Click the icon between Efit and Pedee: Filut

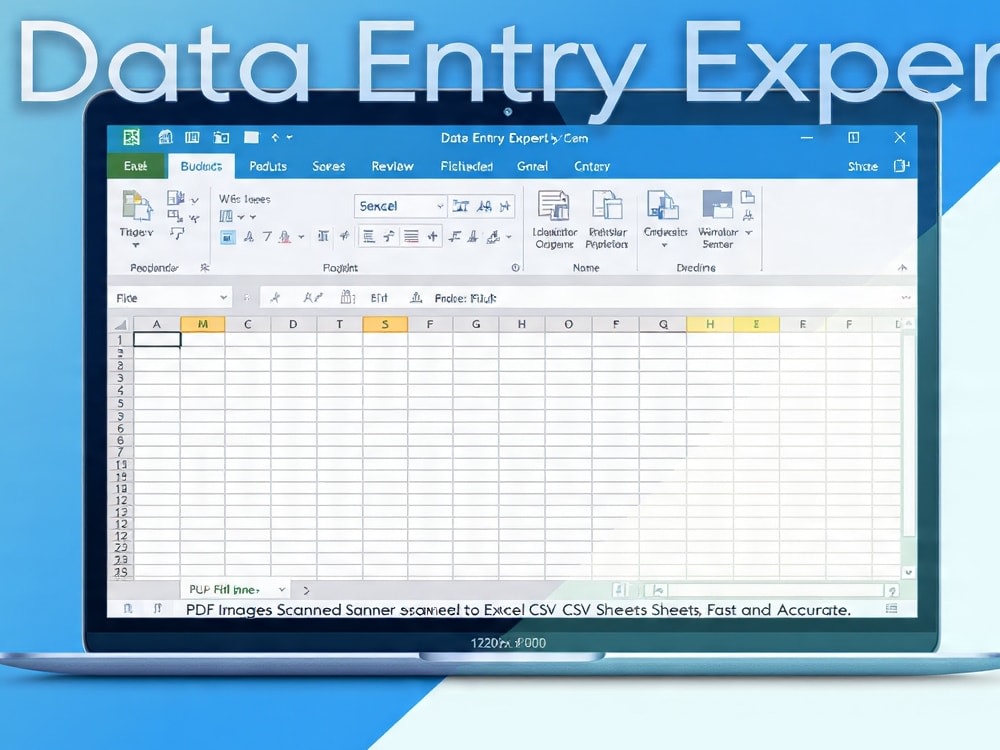point(416,297)
